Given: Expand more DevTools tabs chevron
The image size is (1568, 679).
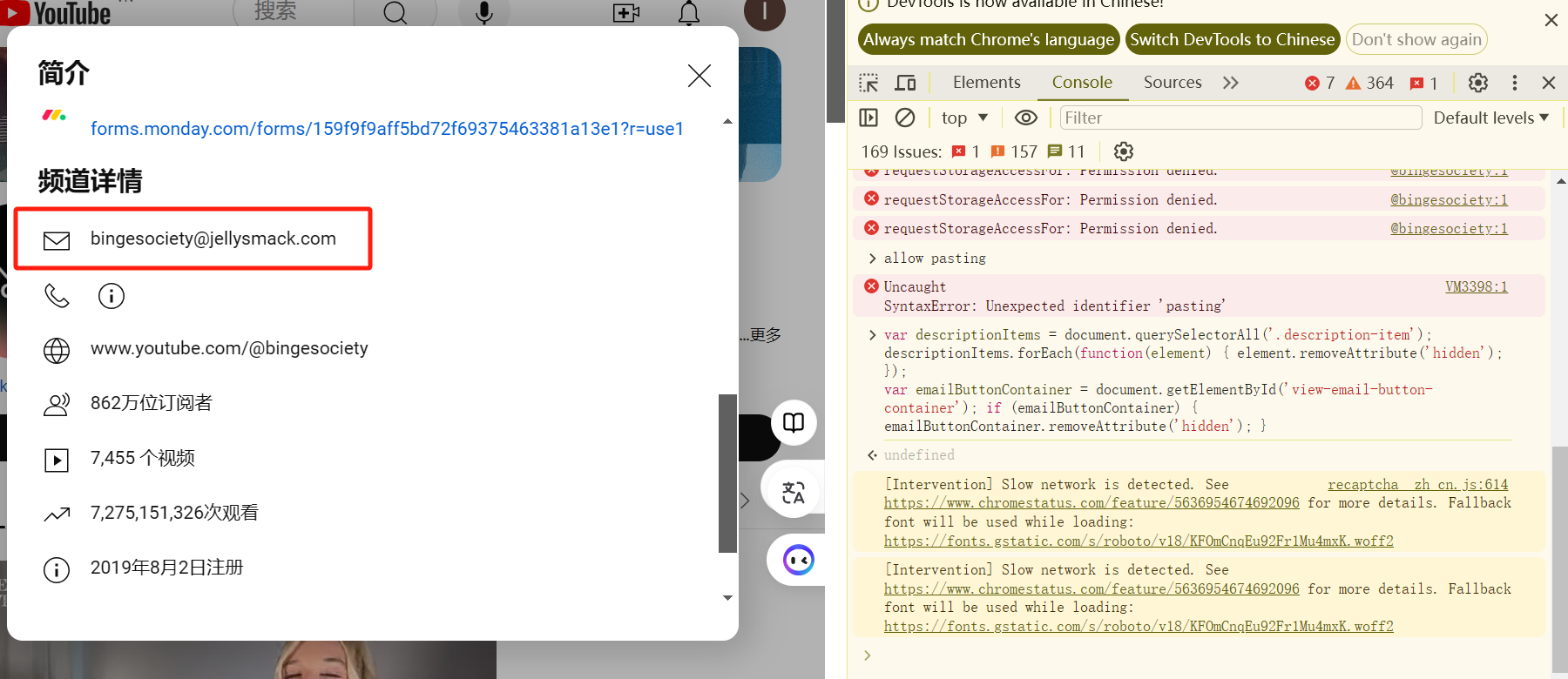Looking at the screenshot, I should (1230, 83).
